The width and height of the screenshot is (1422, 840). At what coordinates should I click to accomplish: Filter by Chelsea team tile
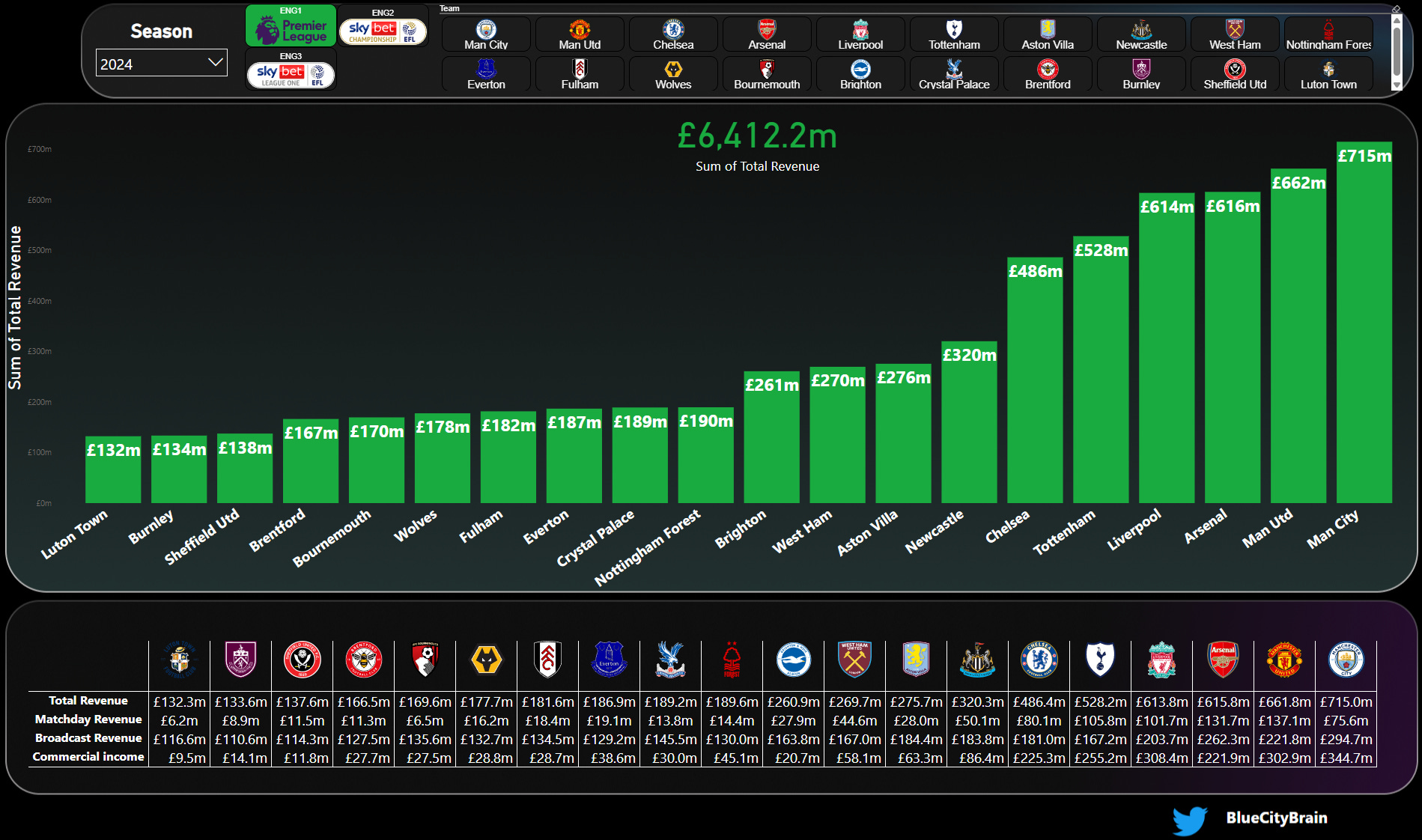pyautogui.click(x=673, y=34)
